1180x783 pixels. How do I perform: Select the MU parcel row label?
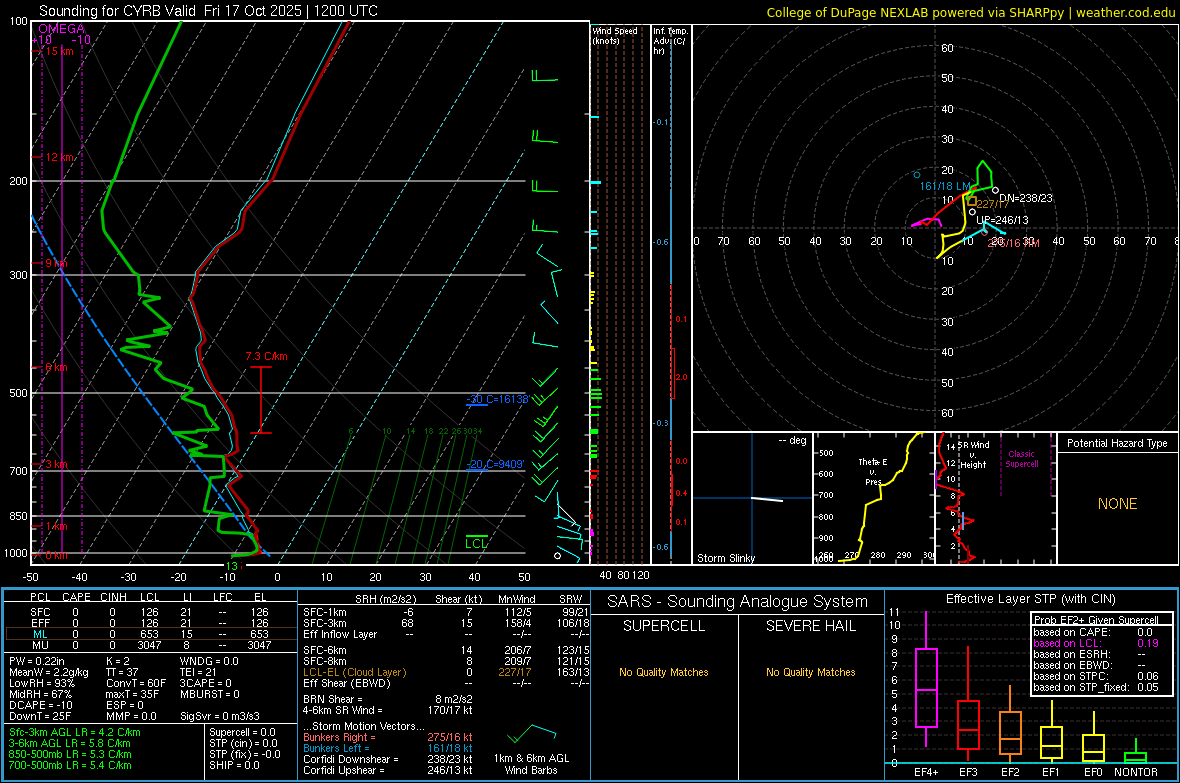[x=40, y=645]
